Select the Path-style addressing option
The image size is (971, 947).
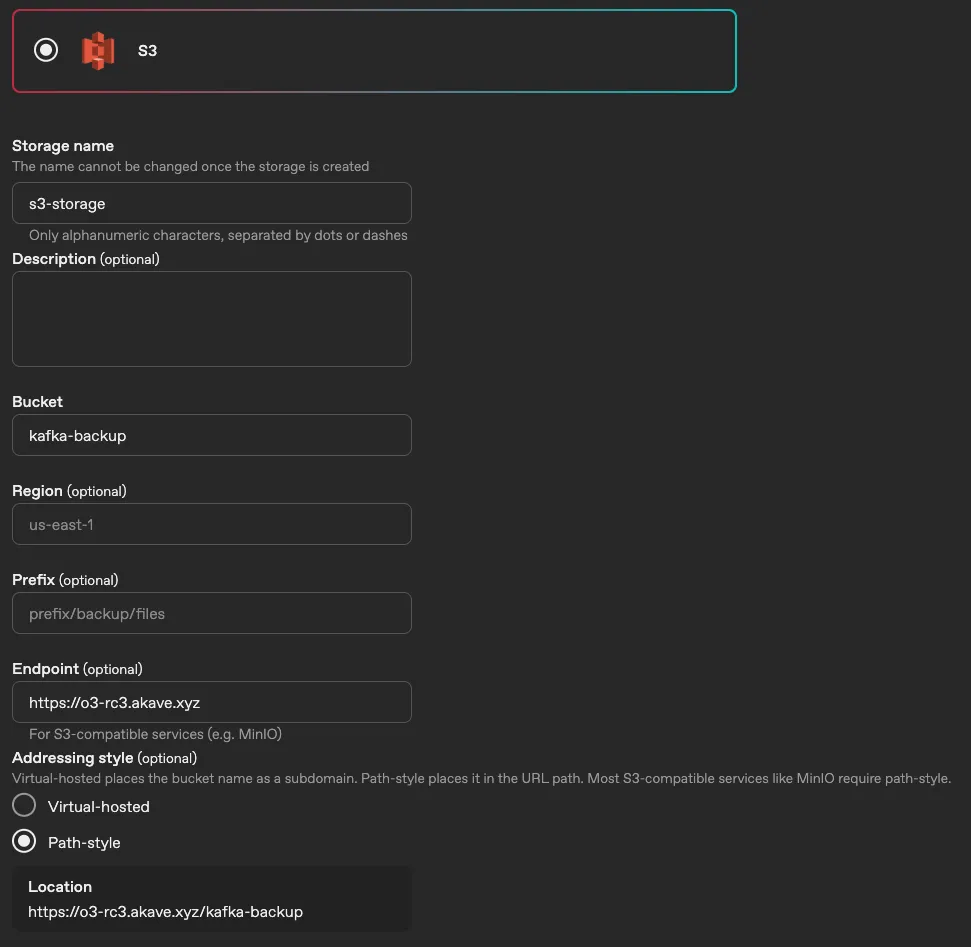(x=23, y=841)
